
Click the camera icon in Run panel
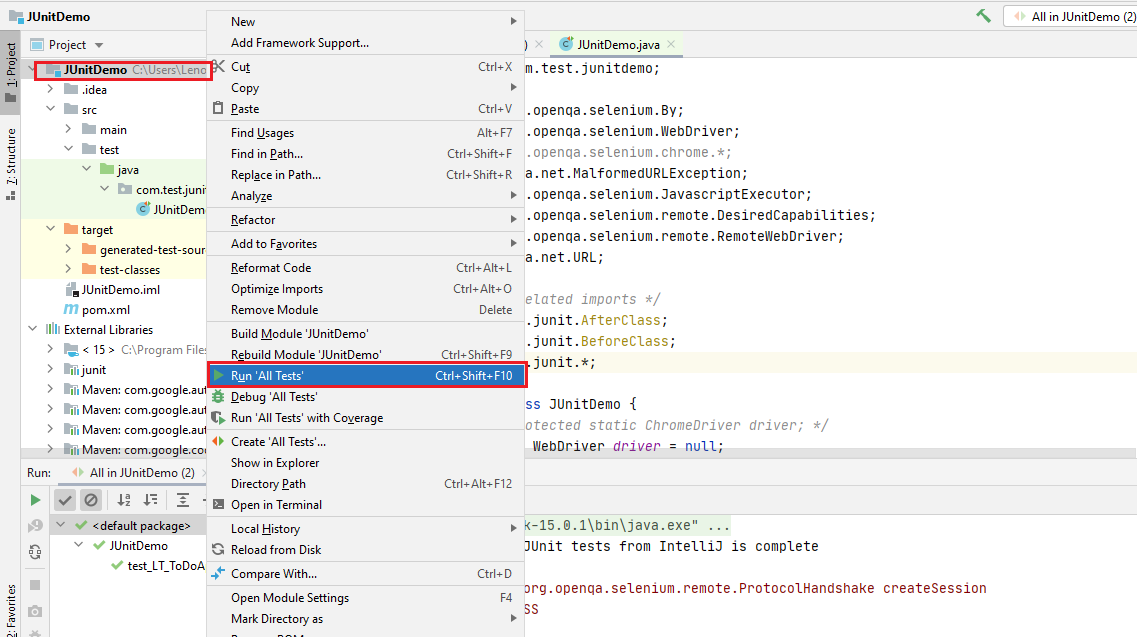pos(33,611)
